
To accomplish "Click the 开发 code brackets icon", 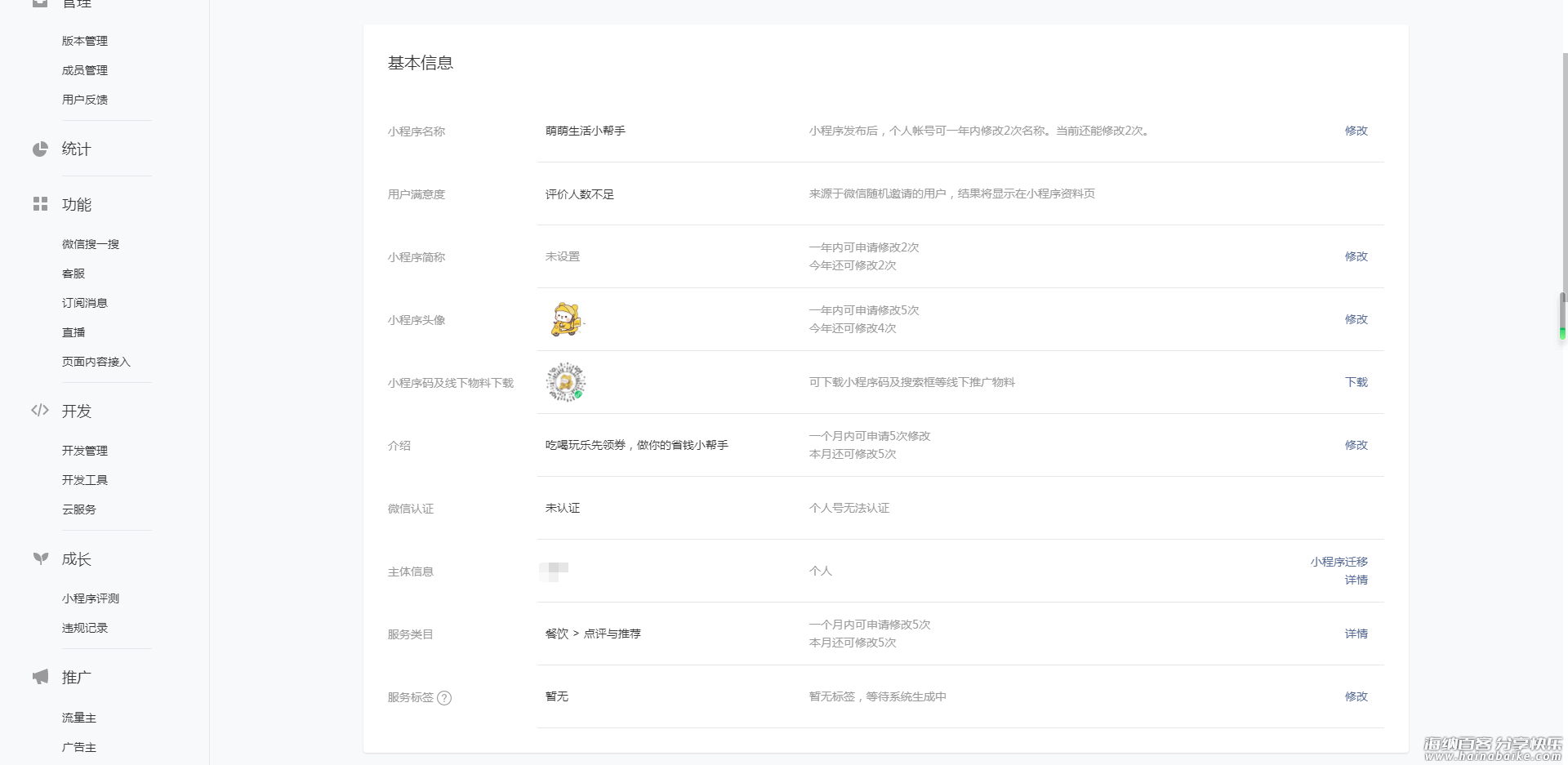I will click(40, 410).
